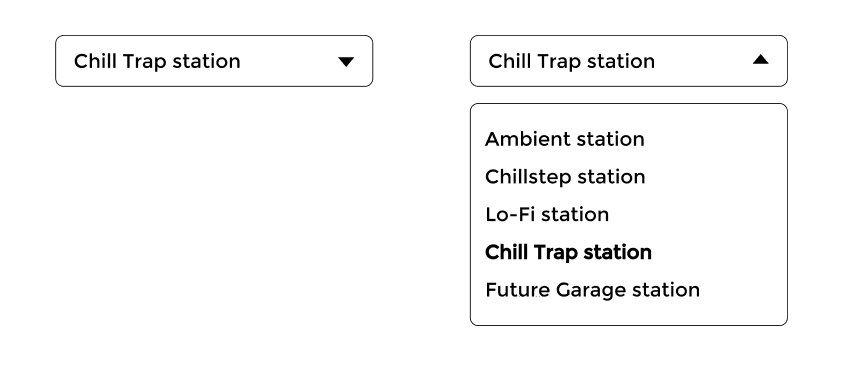Close the options list using up arrow
The width and height of the screenshot is (850, 367).
pos(761,59)
